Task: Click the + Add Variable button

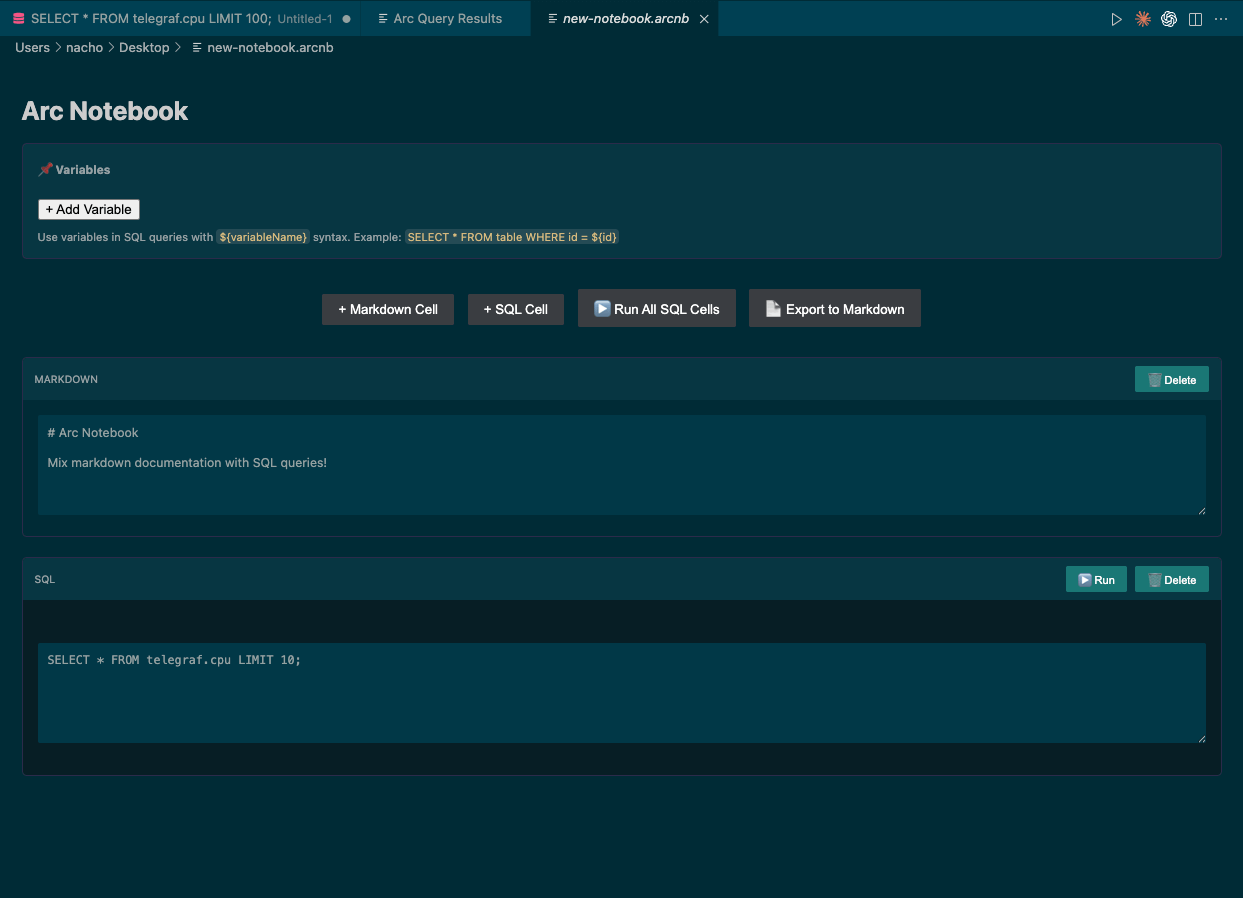Action: (x=89, y=209)
